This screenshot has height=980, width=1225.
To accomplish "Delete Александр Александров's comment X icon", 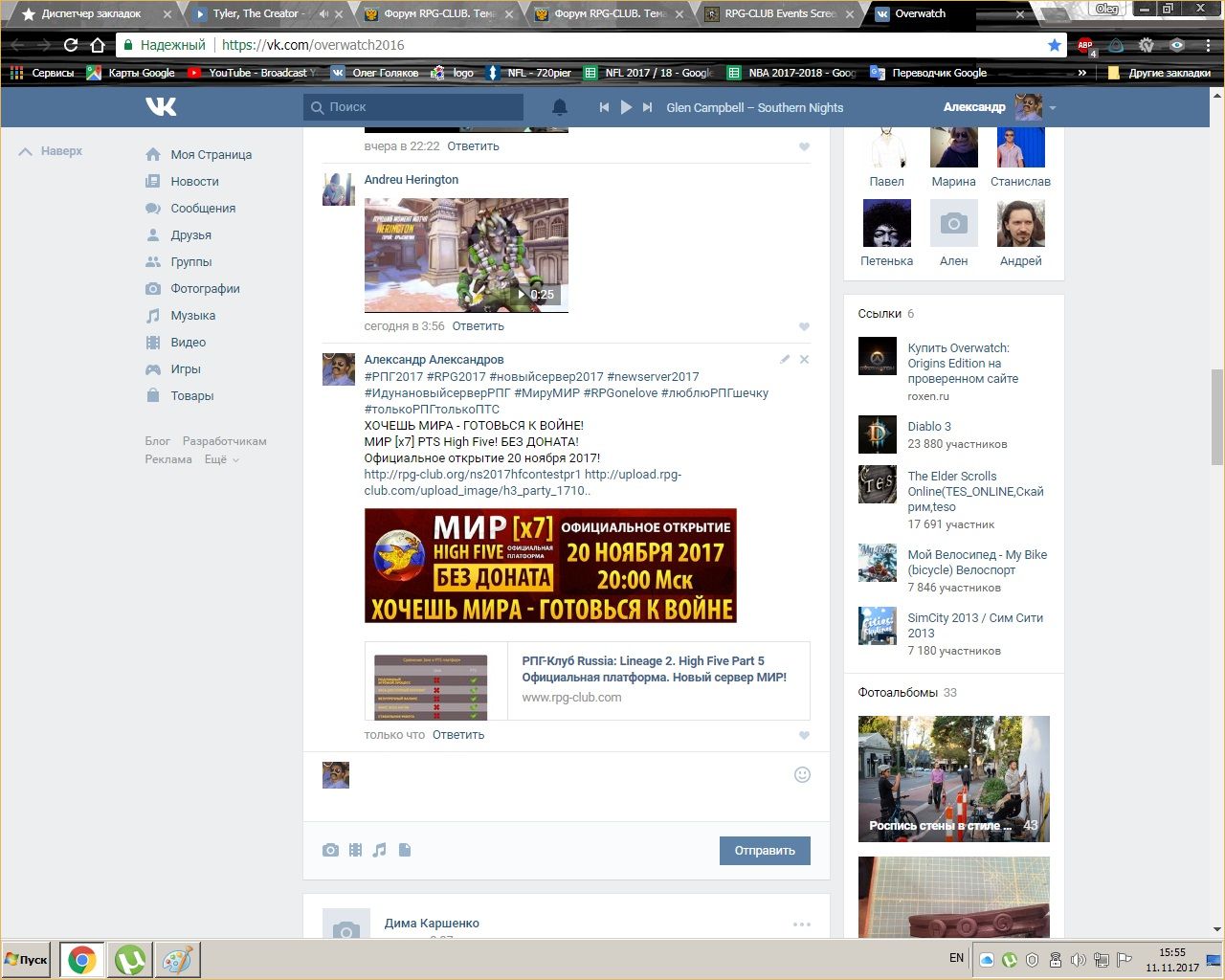I will tap(804, 359).
